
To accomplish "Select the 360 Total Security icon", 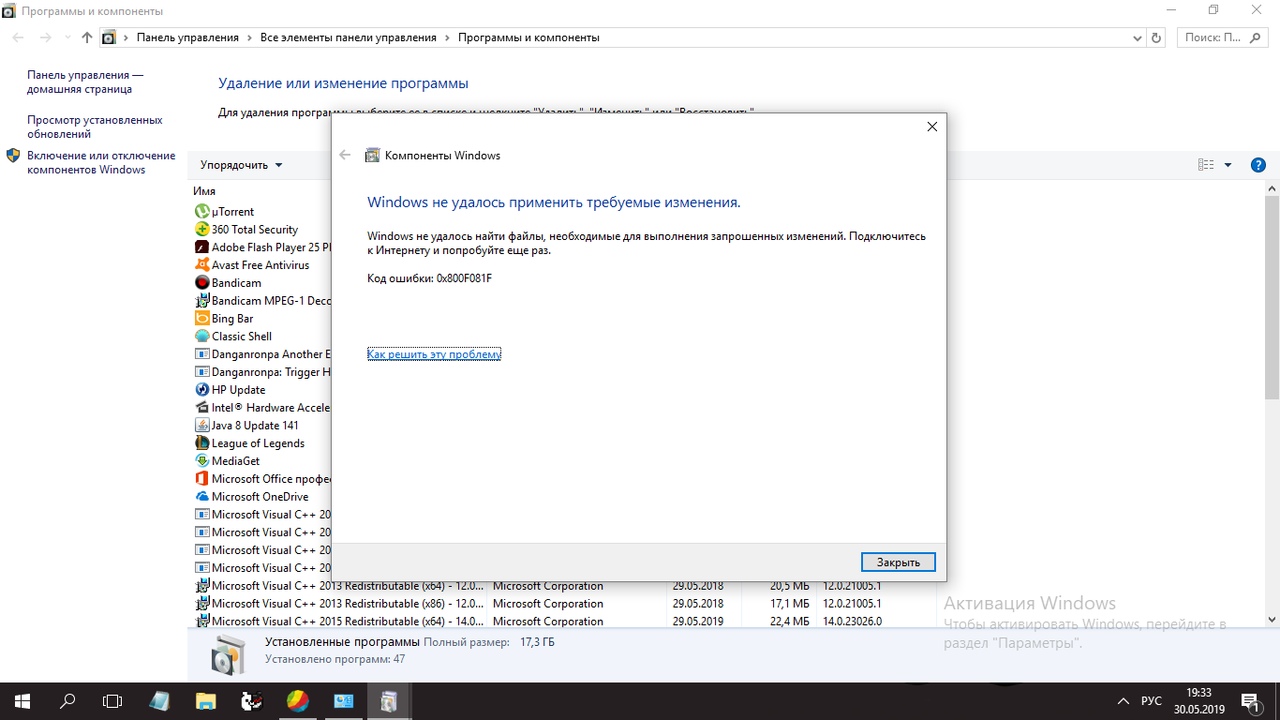I will point(203,230).
